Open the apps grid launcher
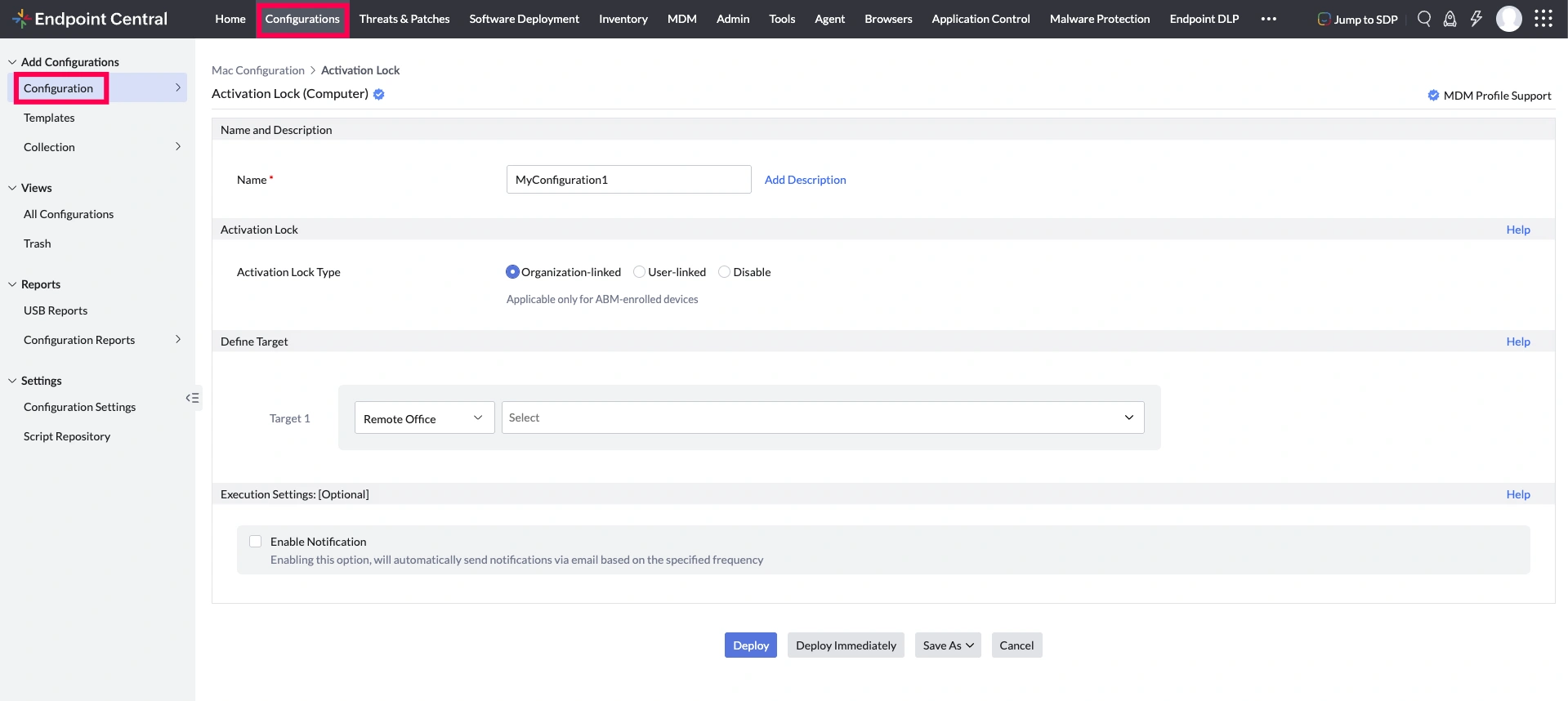This screenshot has height=701, width=1568. 1543,19
